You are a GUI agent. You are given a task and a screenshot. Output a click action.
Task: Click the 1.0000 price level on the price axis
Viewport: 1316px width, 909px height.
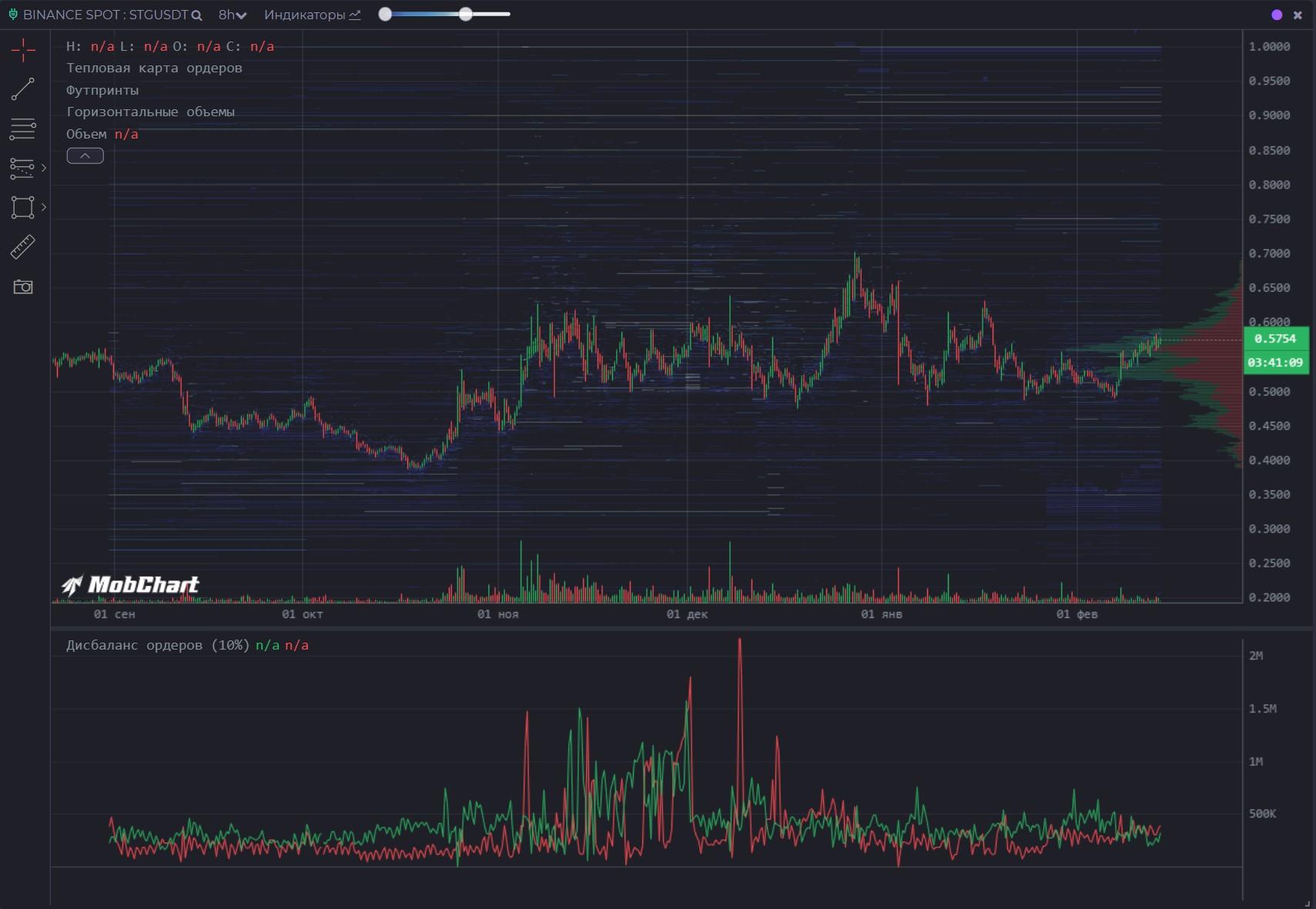pyautogui.click(x=1269, y=47)
